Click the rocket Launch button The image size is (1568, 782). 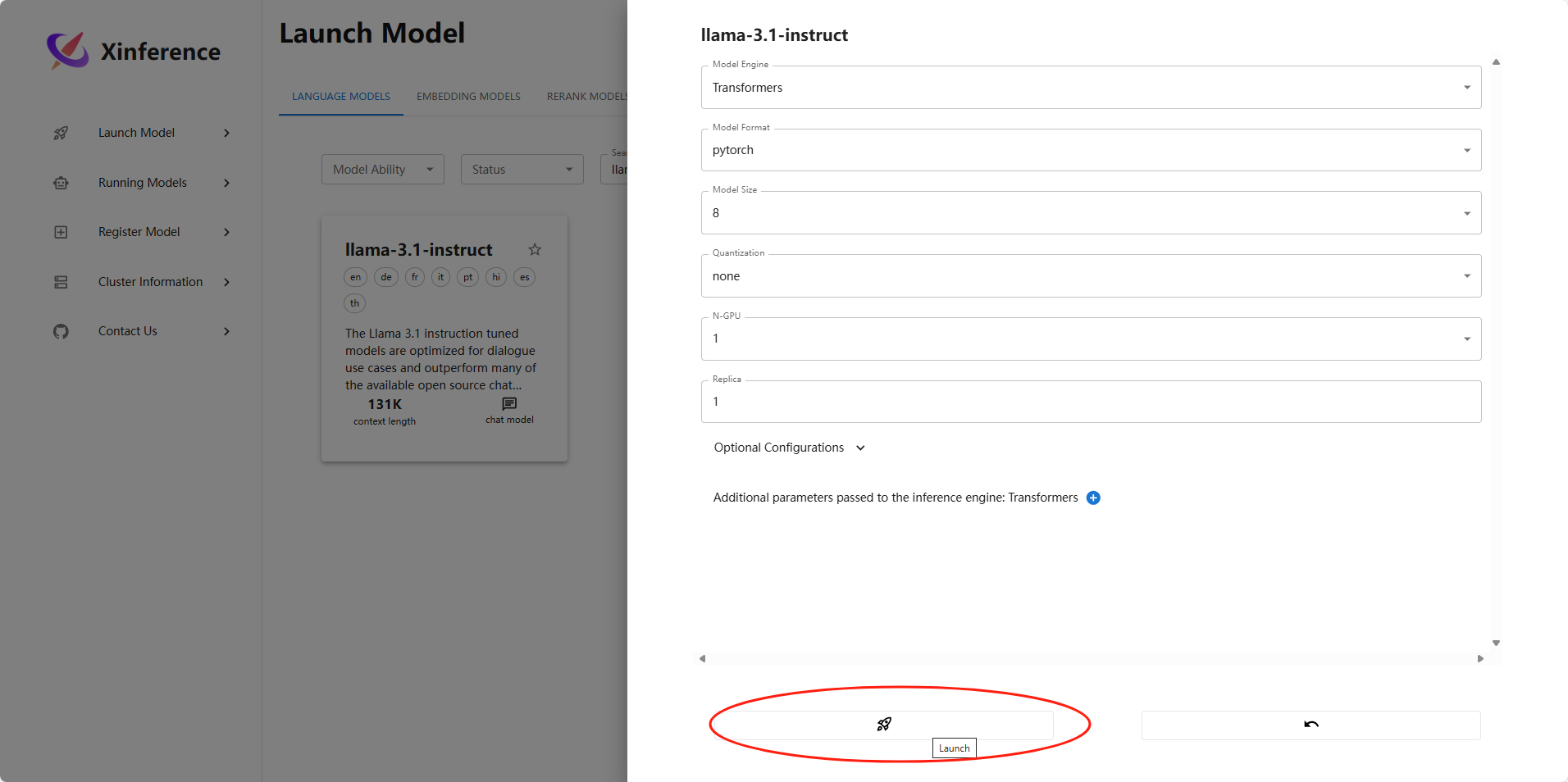pyautogui.click(x=884, y=725)
